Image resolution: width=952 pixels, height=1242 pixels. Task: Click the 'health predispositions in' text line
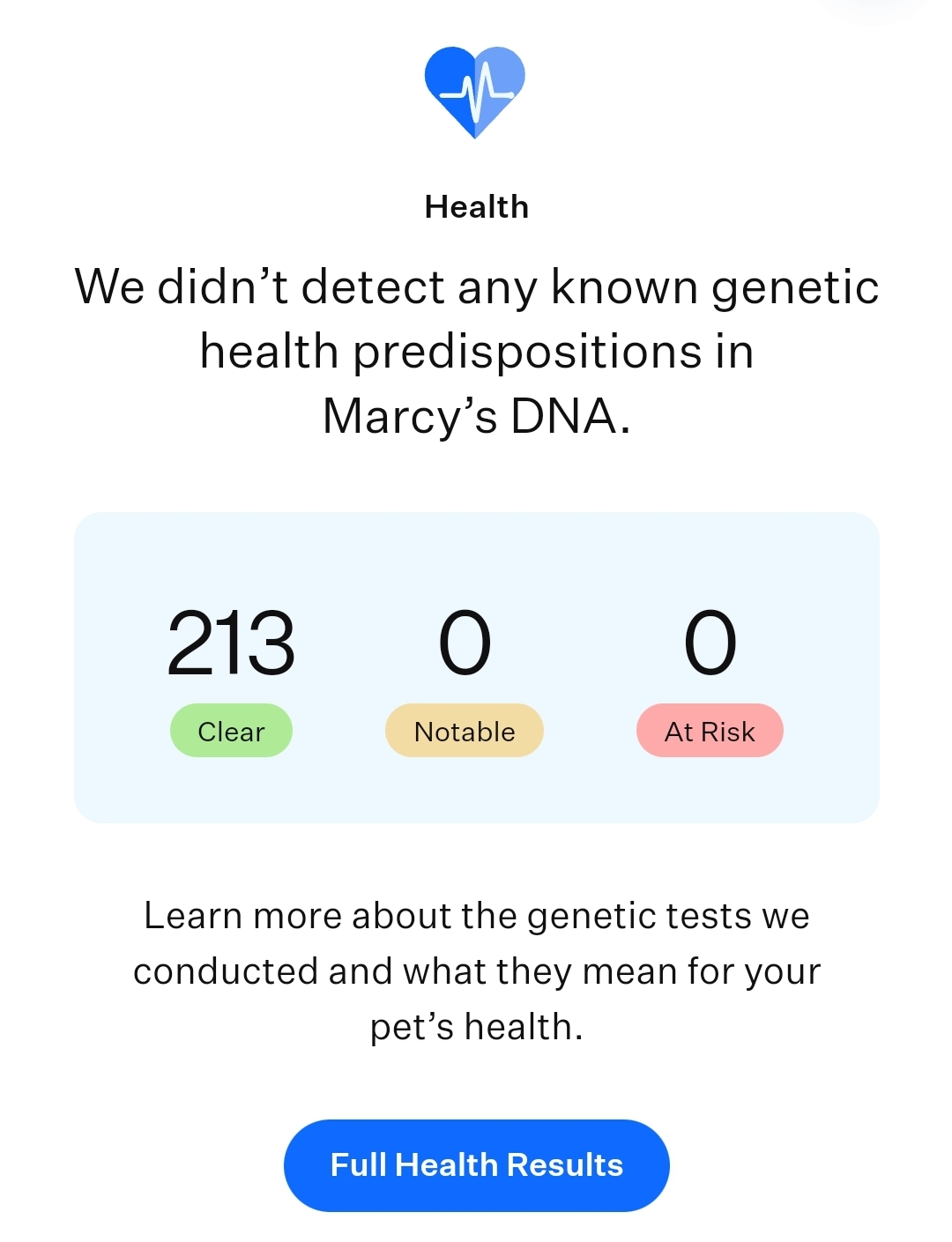coord(477,351)
